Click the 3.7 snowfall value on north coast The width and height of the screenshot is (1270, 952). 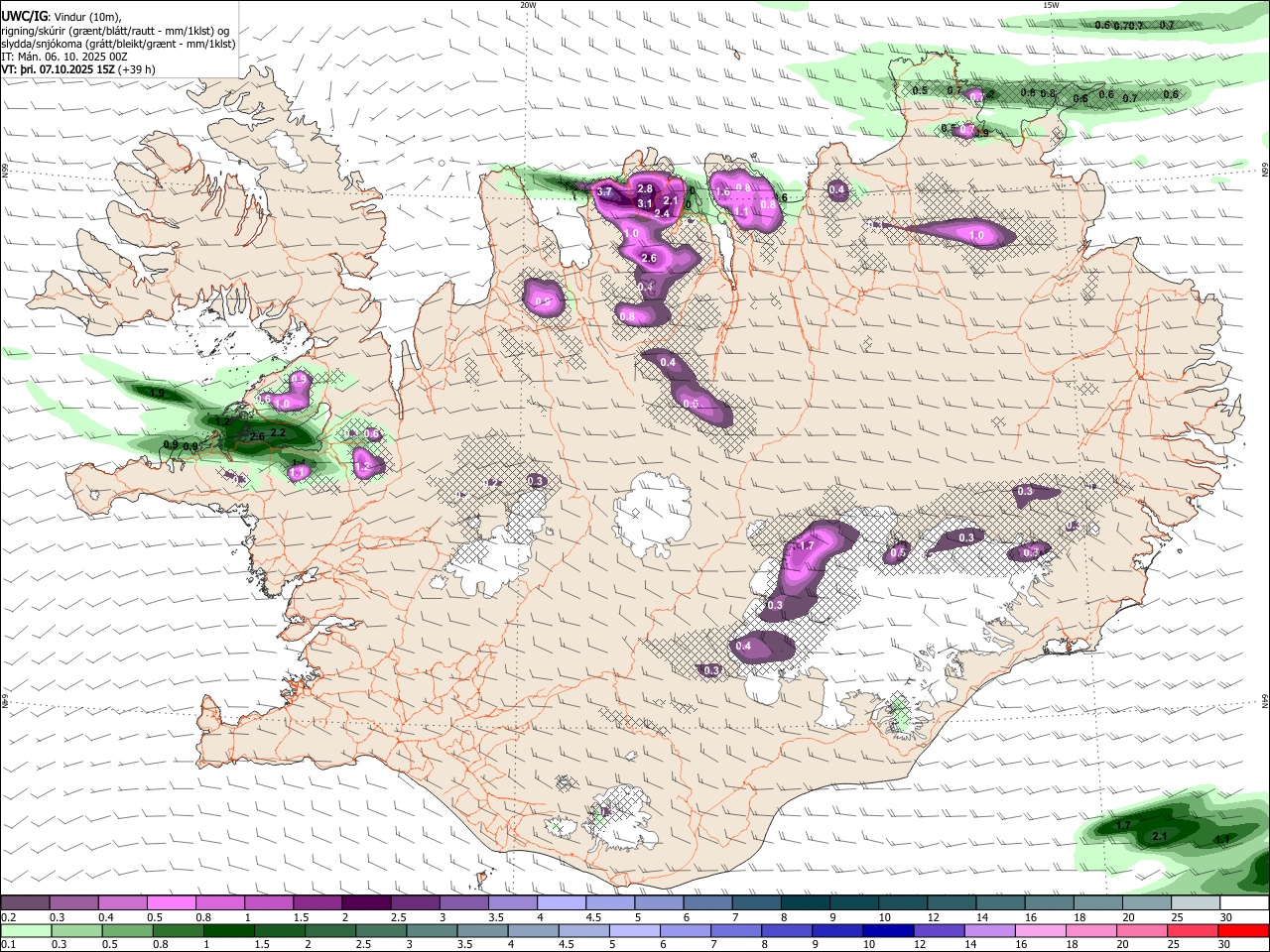[x=603, y=191]
